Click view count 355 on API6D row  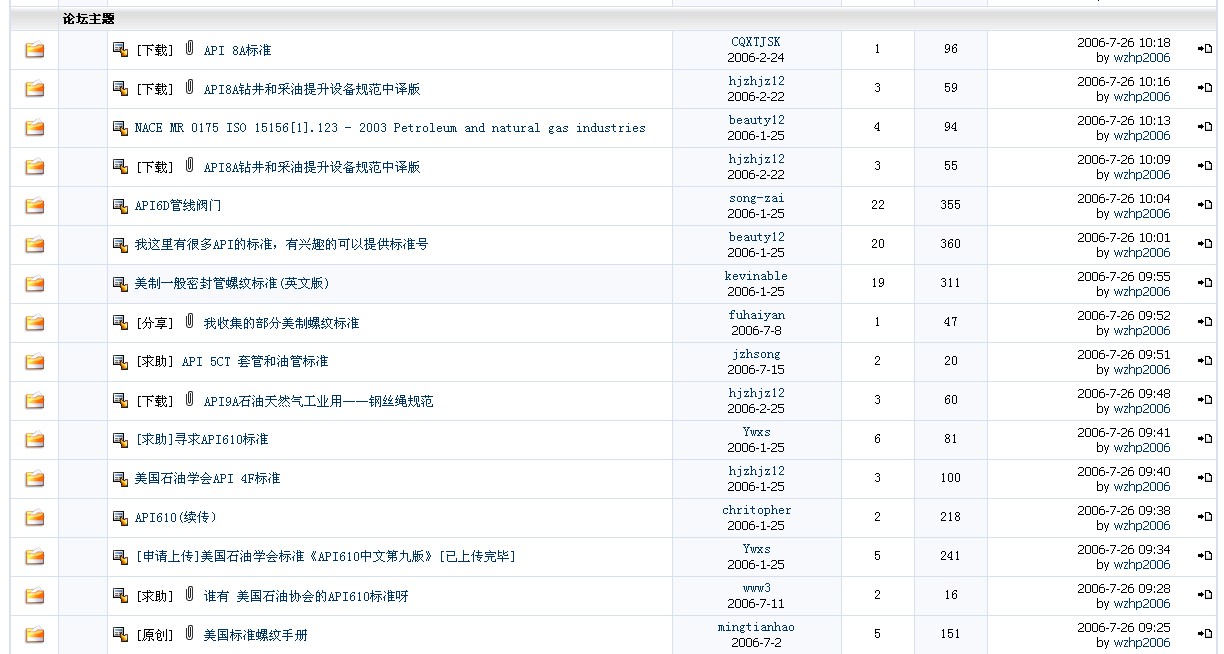point(950,205)
